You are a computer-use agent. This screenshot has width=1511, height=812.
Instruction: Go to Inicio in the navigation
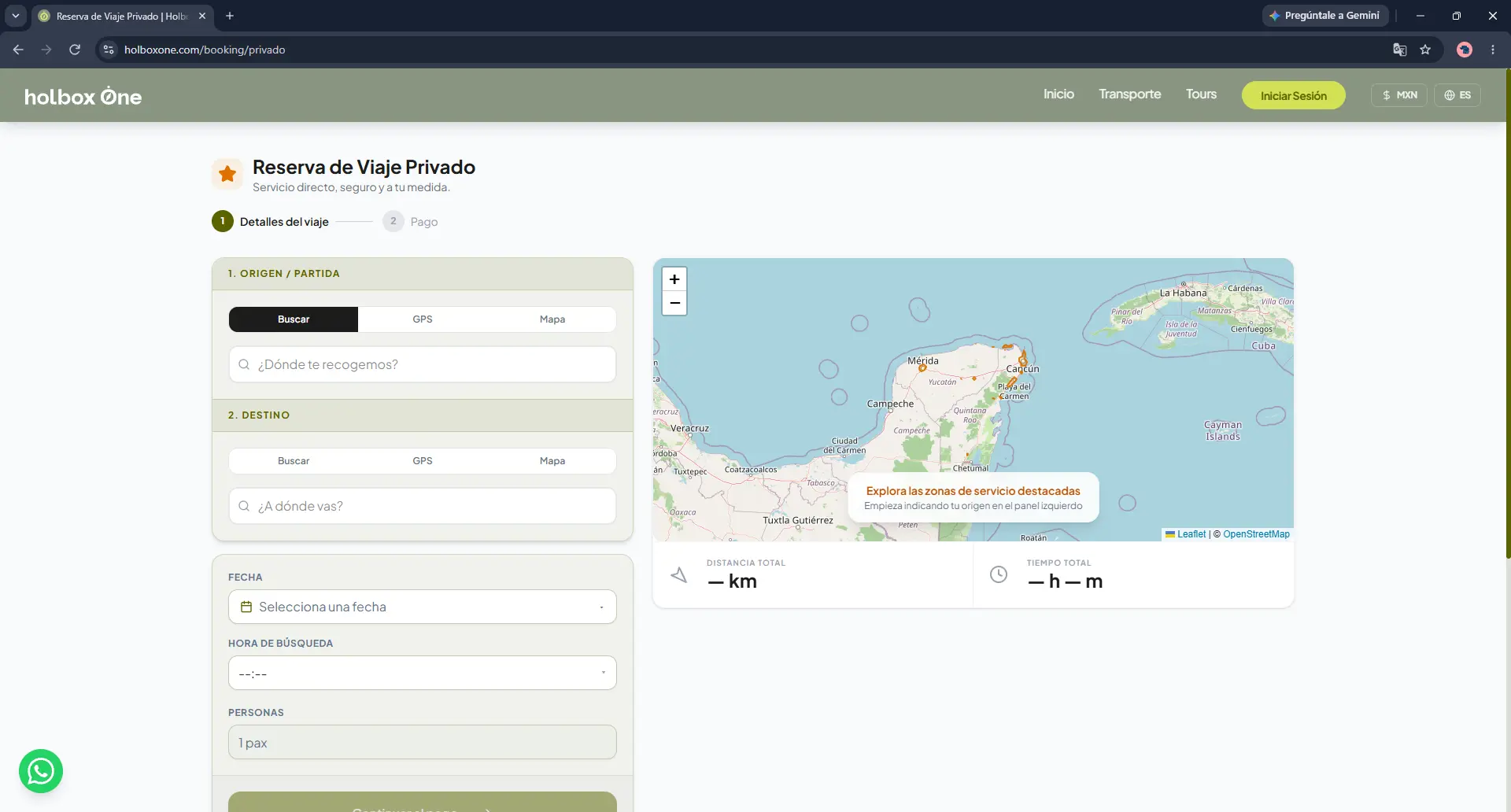tap(1058, 94)
